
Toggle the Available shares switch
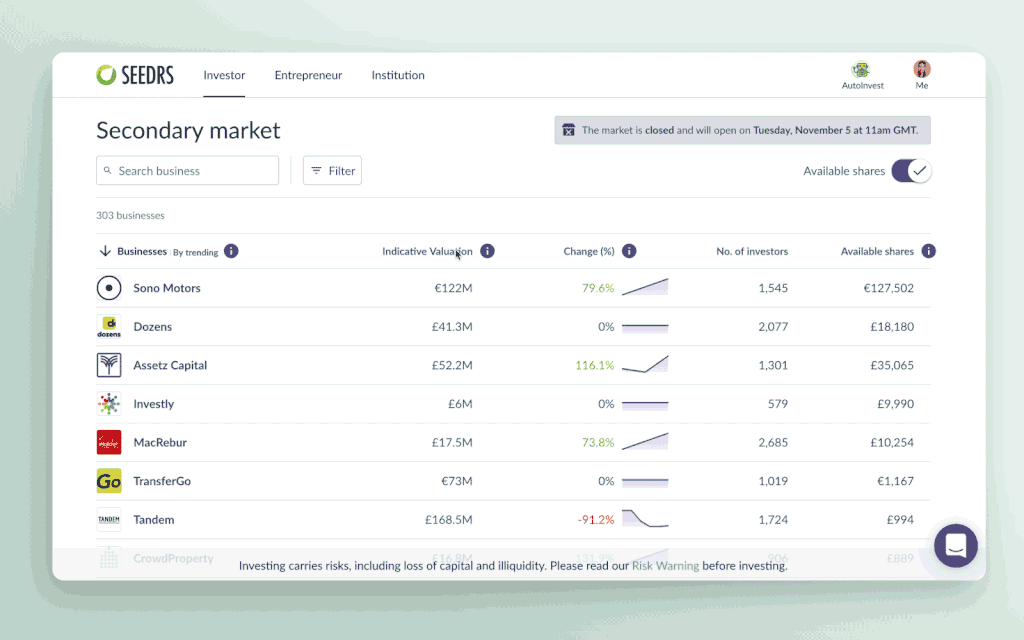click(911, 171)
